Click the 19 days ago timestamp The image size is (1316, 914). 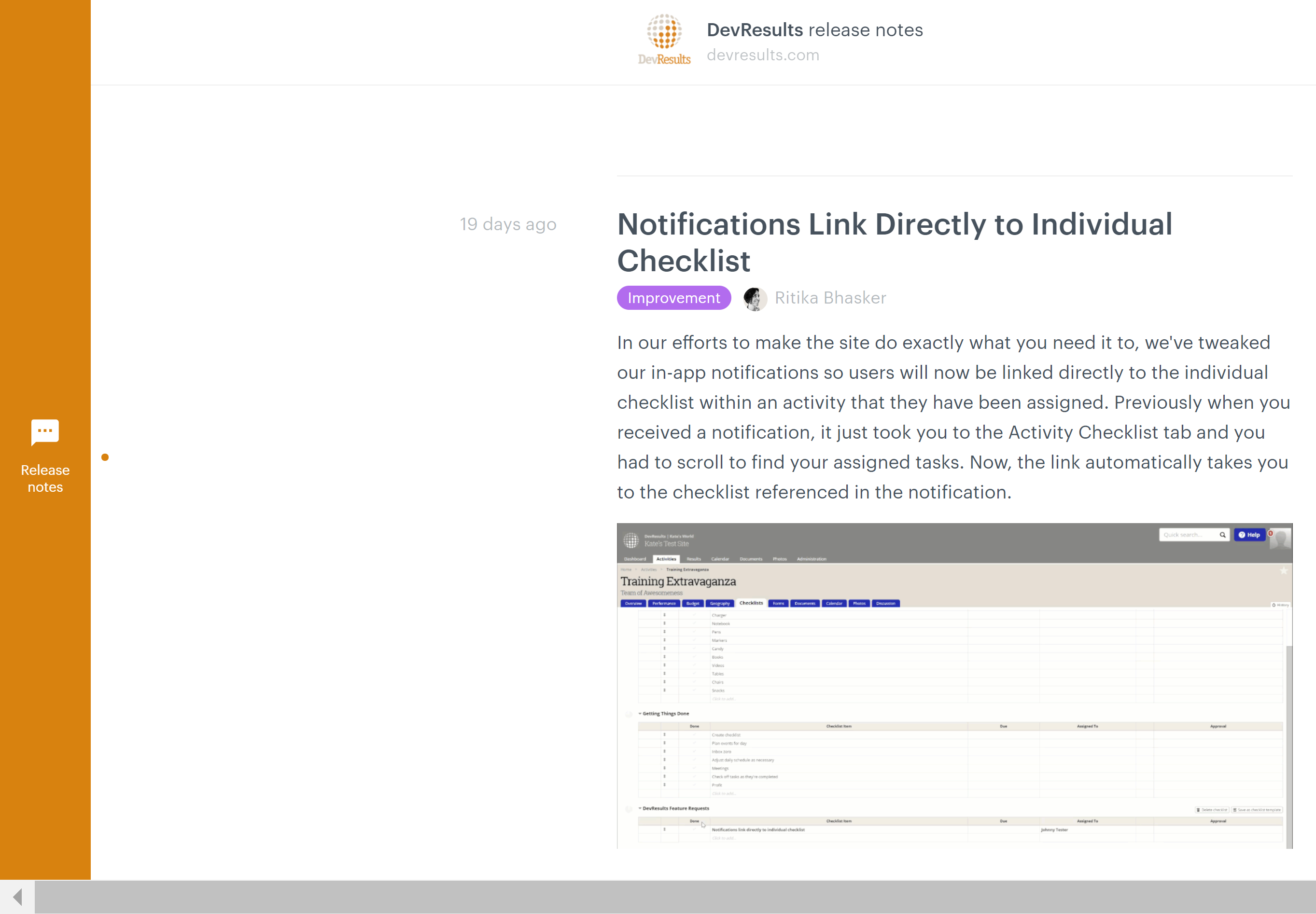click(x=508, y=224)
